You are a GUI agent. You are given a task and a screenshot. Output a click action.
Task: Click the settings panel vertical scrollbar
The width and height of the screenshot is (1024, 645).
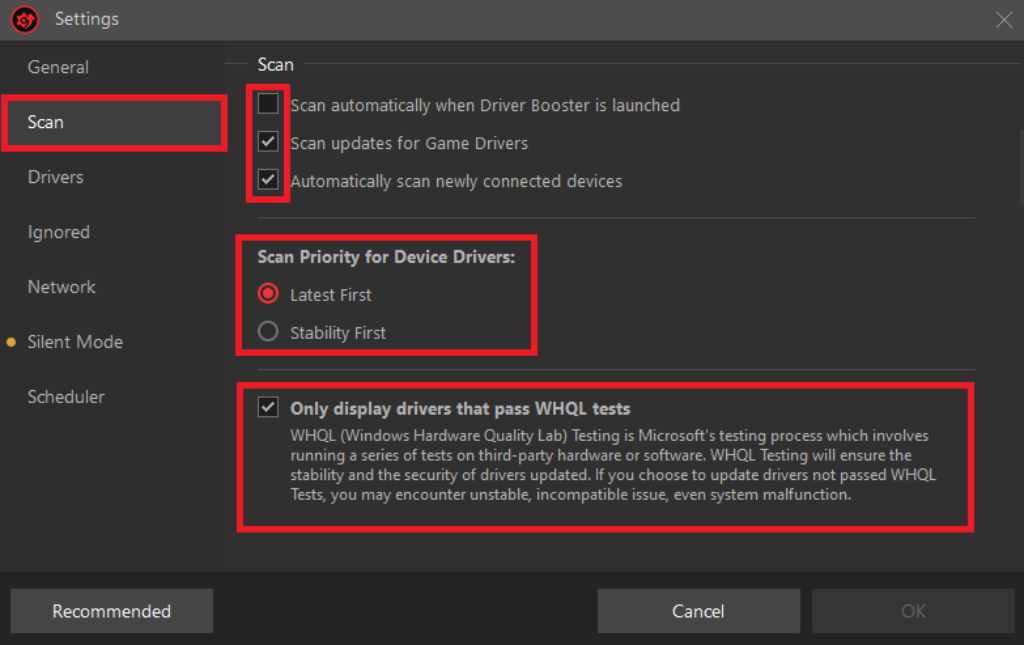pyautogui.click(x=1021, y=167)
